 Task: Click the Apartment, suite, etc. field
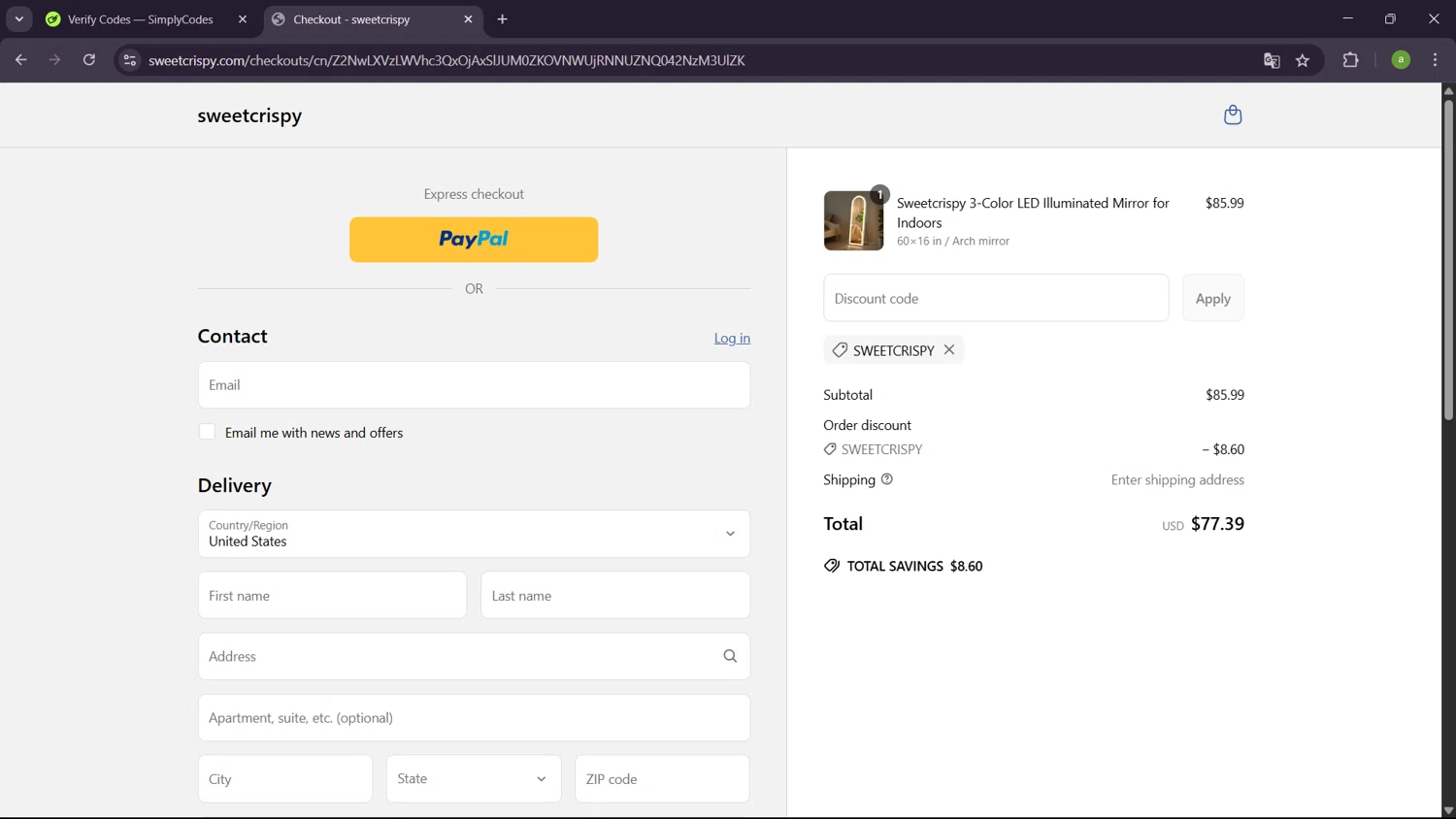coord(474,717)
